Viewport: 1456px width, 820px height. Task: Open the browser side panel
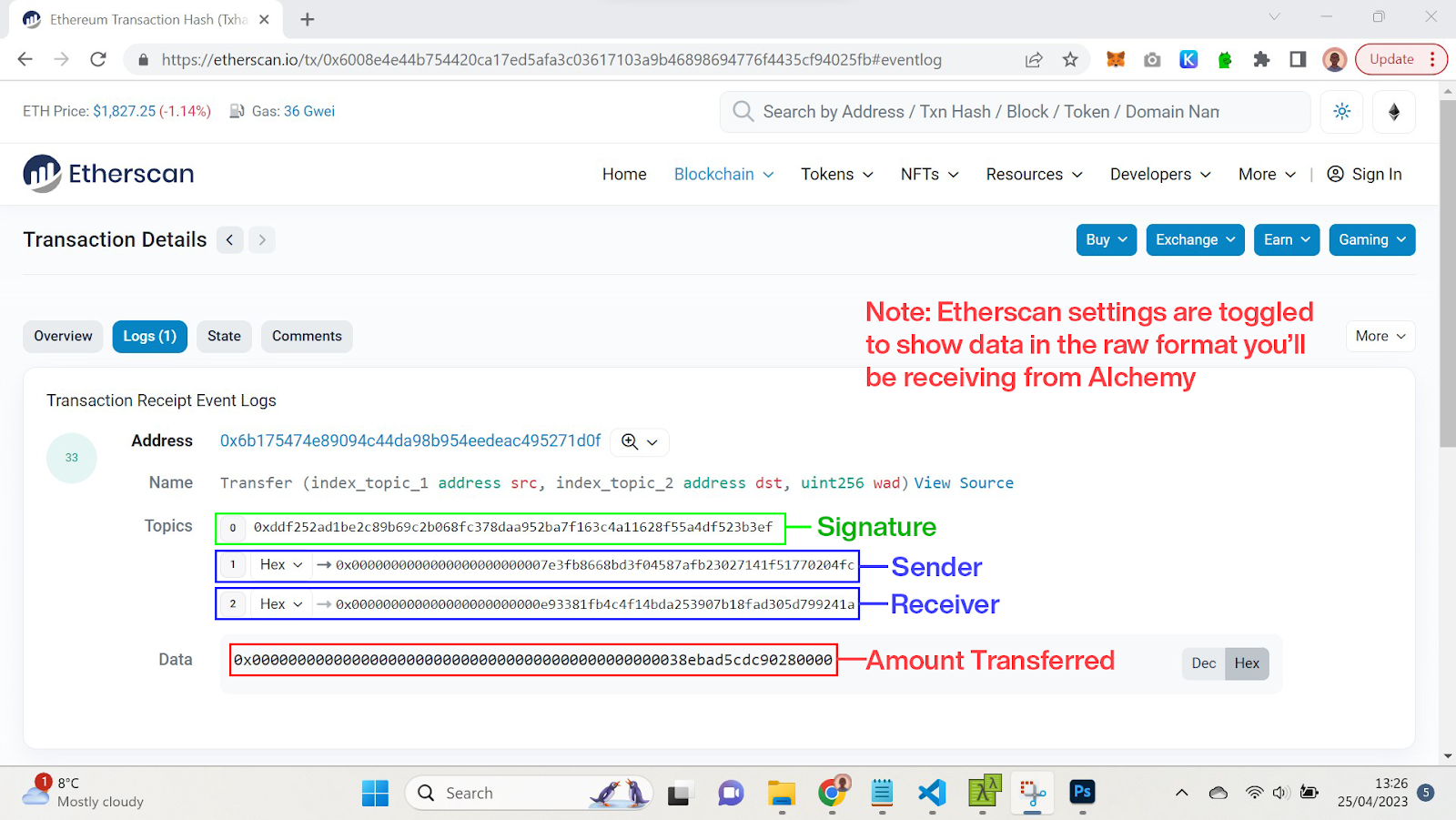pos(1298,59)
